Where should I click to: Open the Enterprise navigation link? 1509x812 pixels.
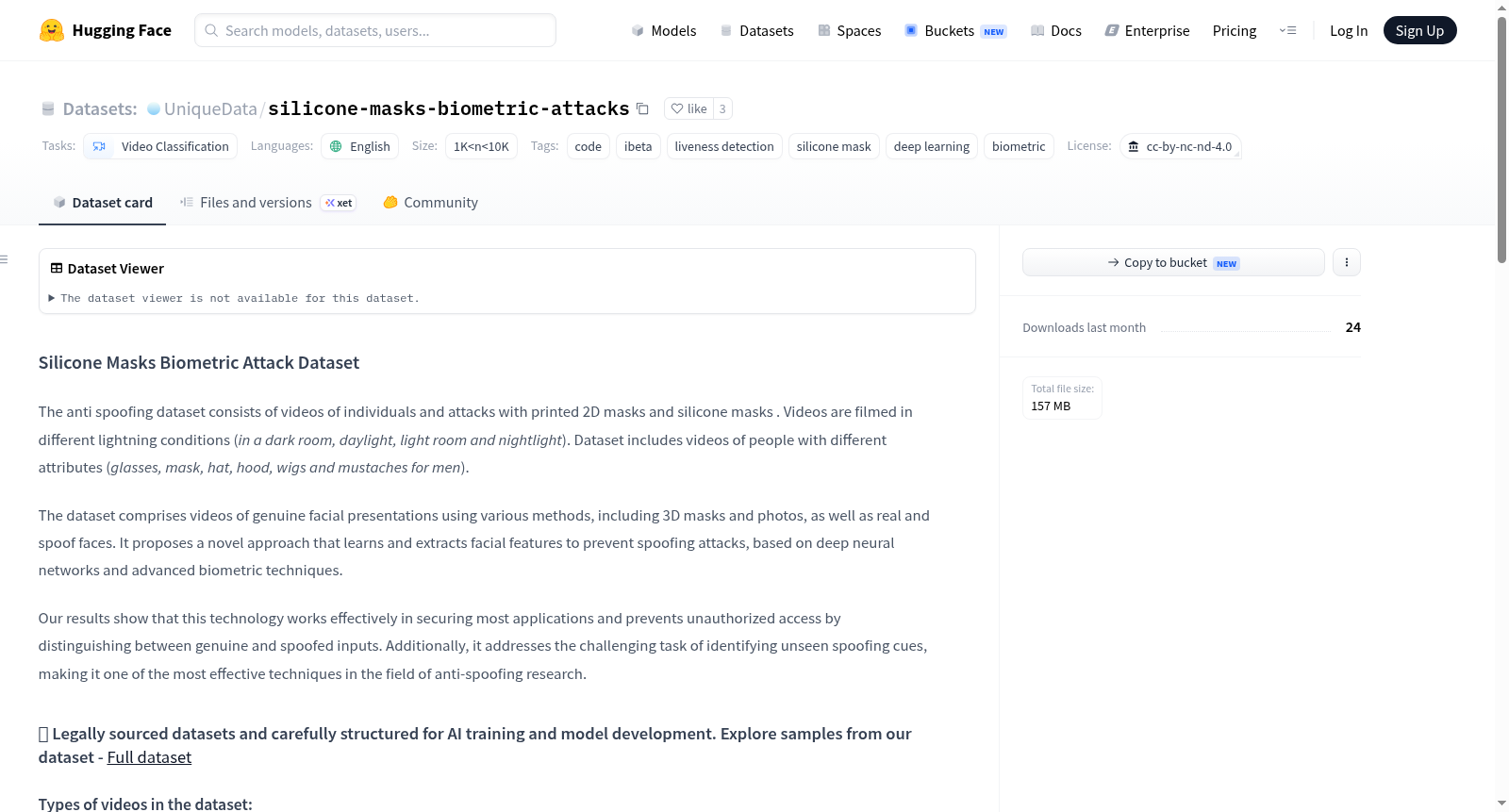pos(1147,30)
